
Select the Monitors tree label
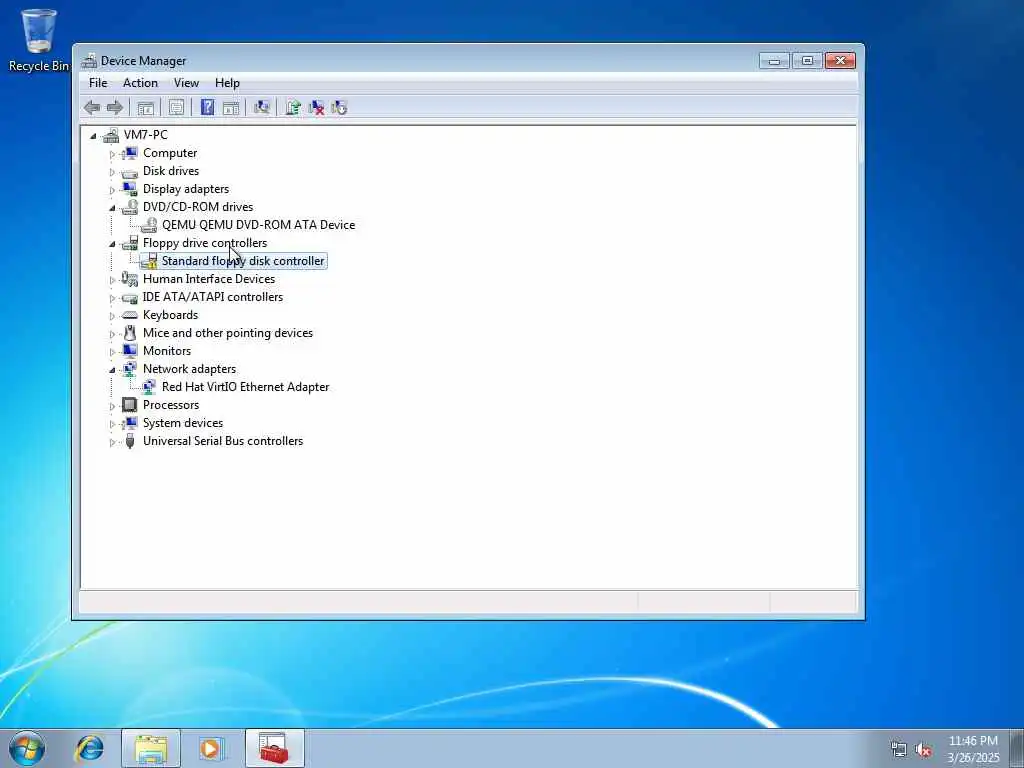click(x=167, y=351)
